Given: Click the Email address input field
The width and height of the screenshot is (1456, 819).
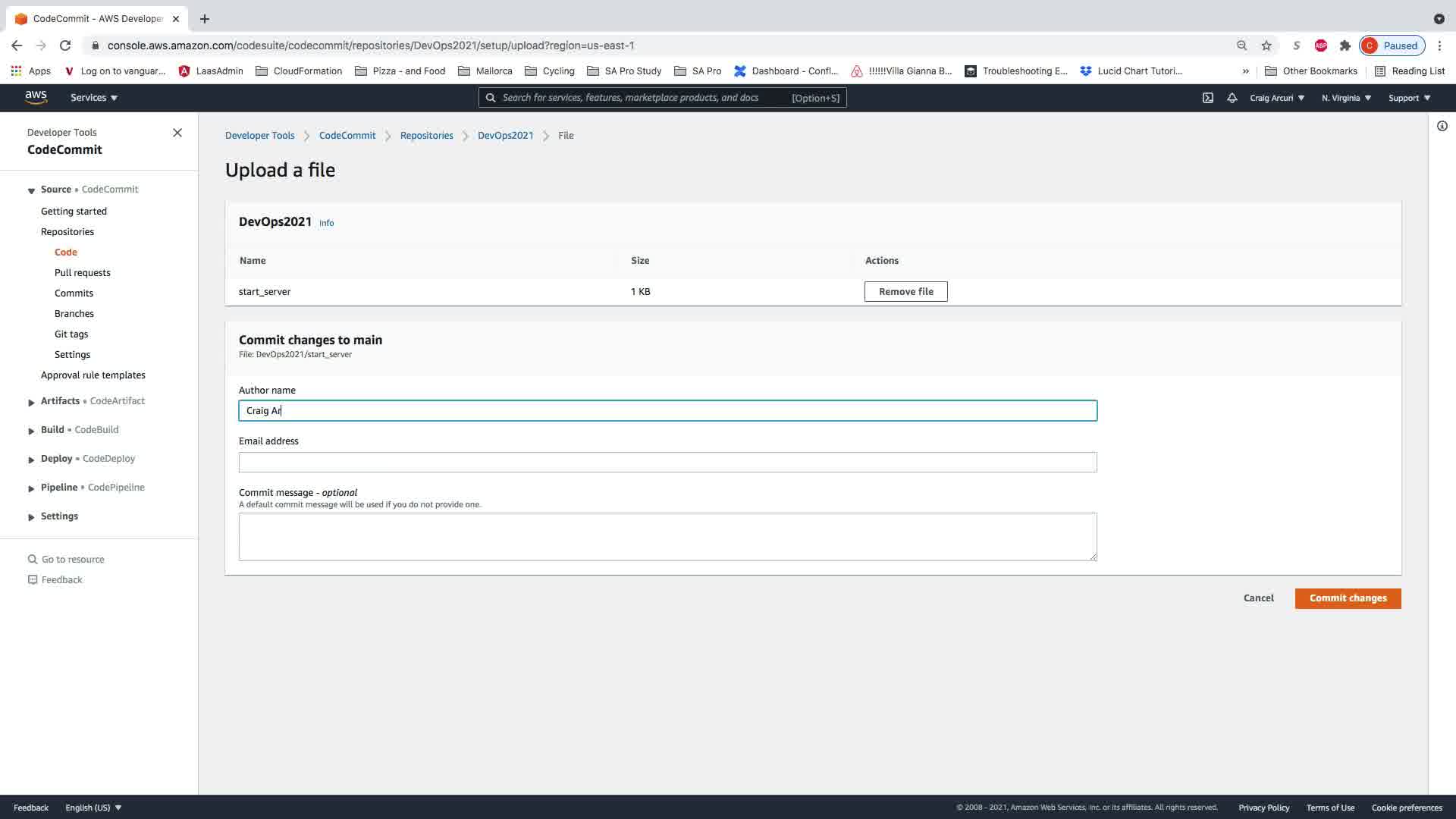Looking at the screenshot, I should point(667,463).
